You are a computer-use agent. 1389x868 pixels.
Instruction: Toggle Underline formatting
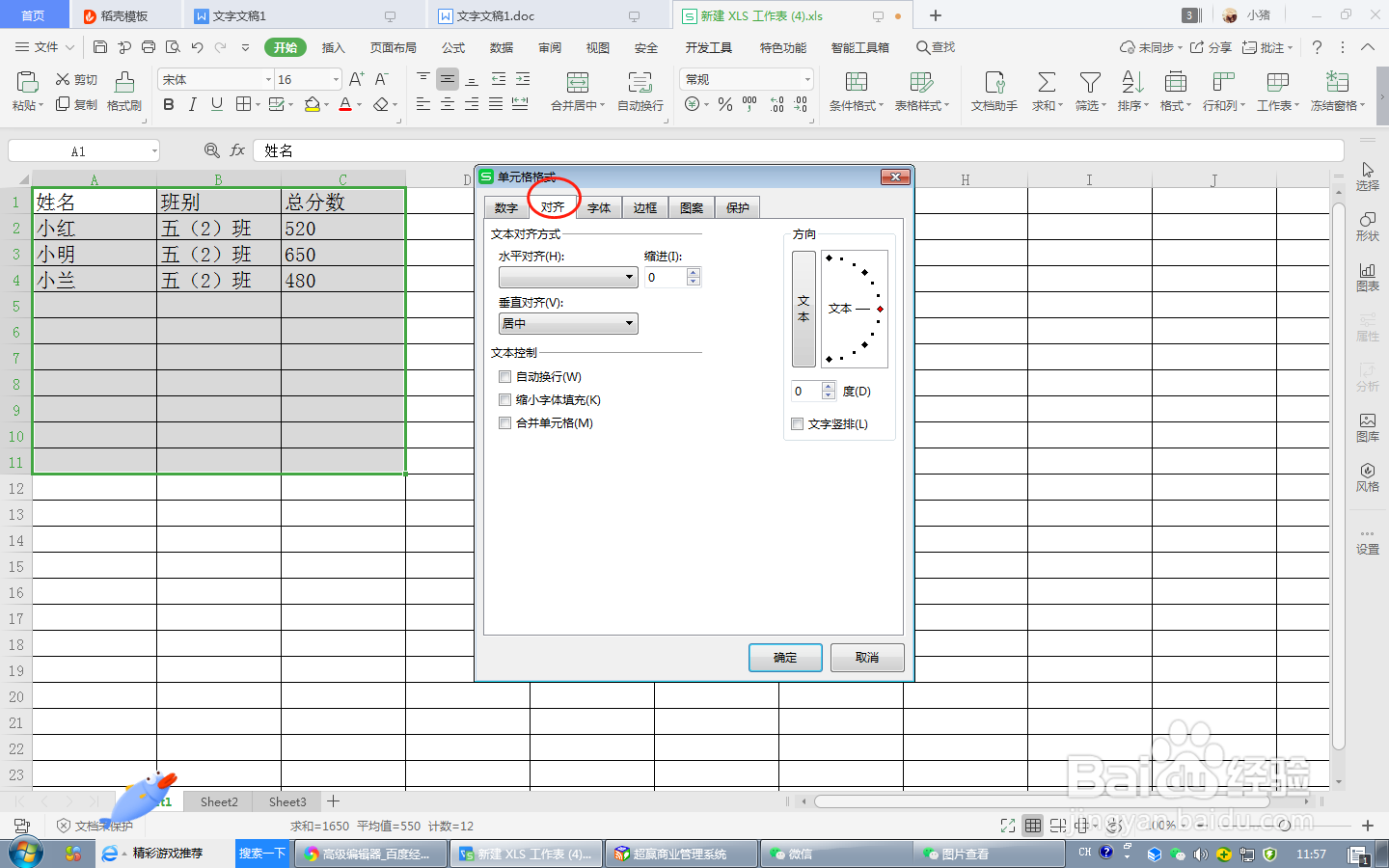coord(217,104)
